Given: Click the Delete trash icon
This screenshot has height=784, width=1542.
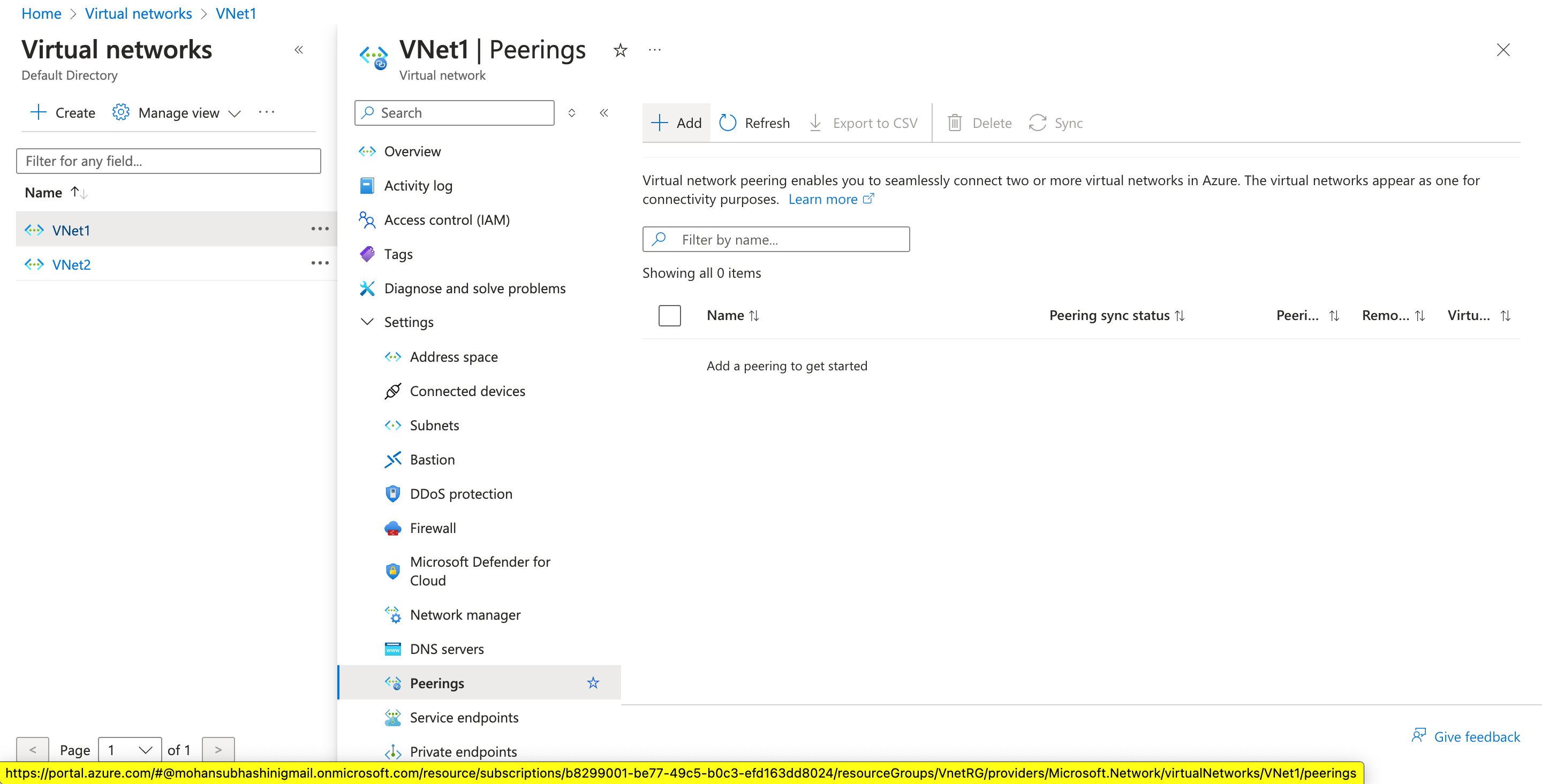Looking at the screenshot, I should 955,123.
